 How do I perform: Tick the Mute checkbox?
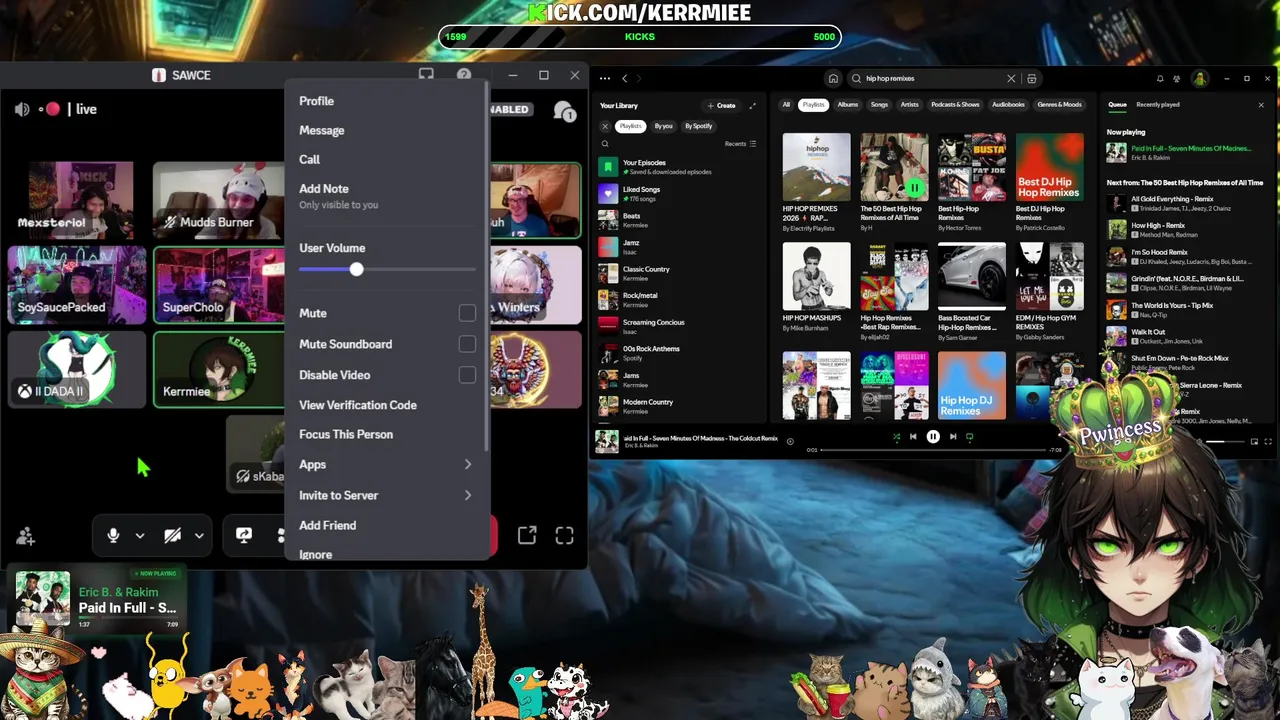pos(467,313)
